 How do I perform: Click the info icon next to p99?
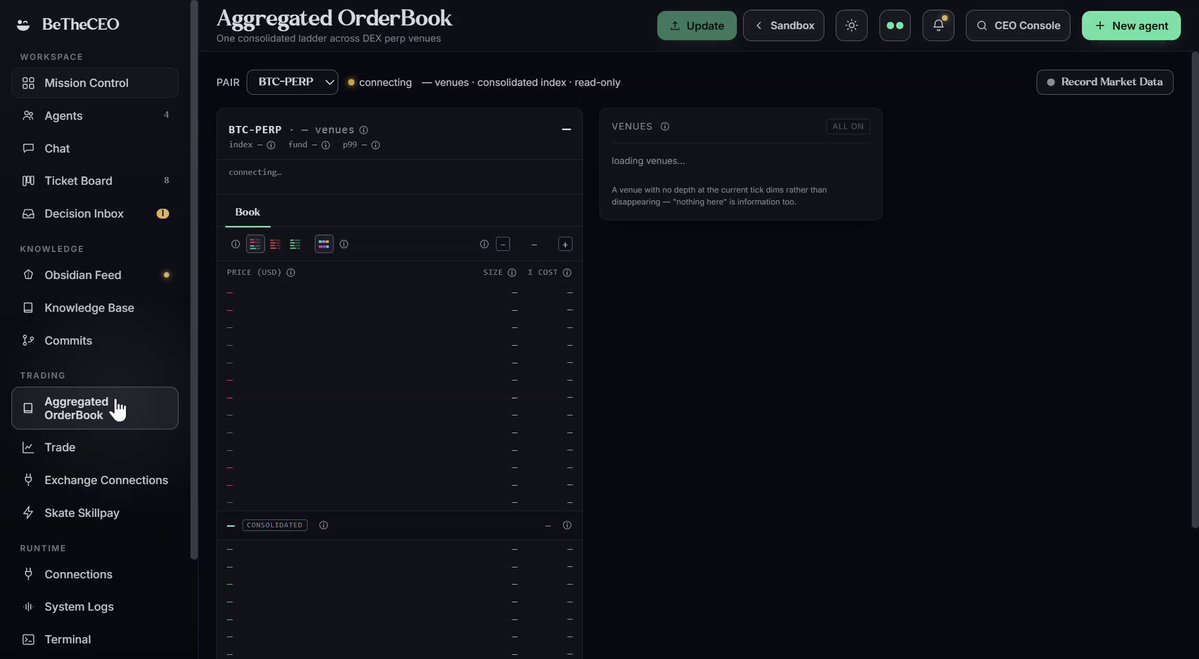tap(375, 145)
